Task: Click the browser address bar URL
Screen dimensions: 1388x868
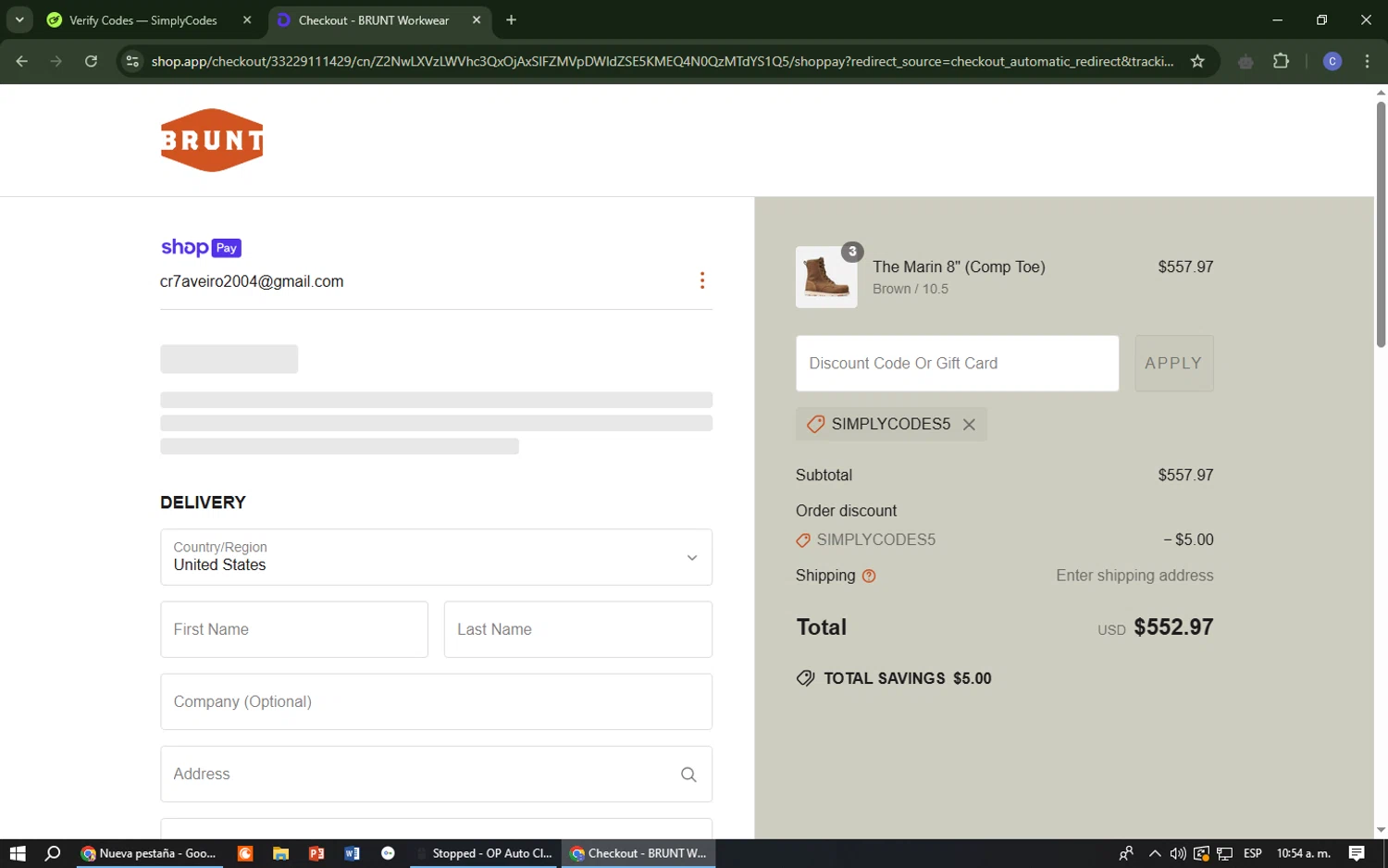Action: click(662, 61)
